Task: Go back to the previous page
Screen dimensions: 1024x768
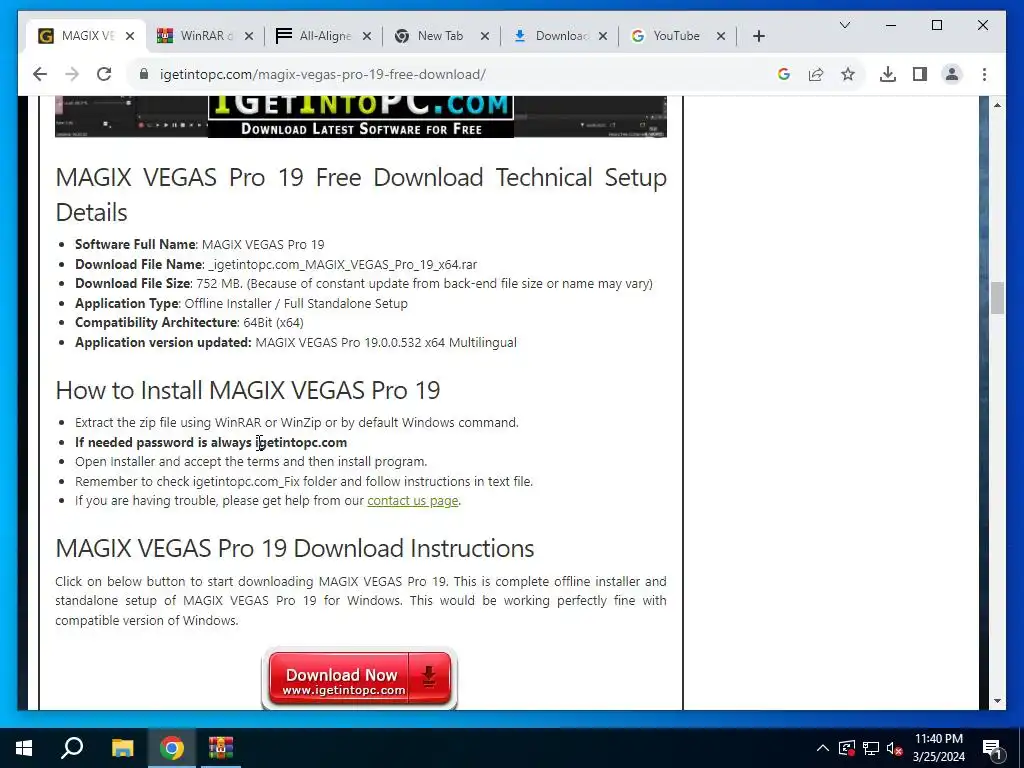Action: (x=40, y=74)
